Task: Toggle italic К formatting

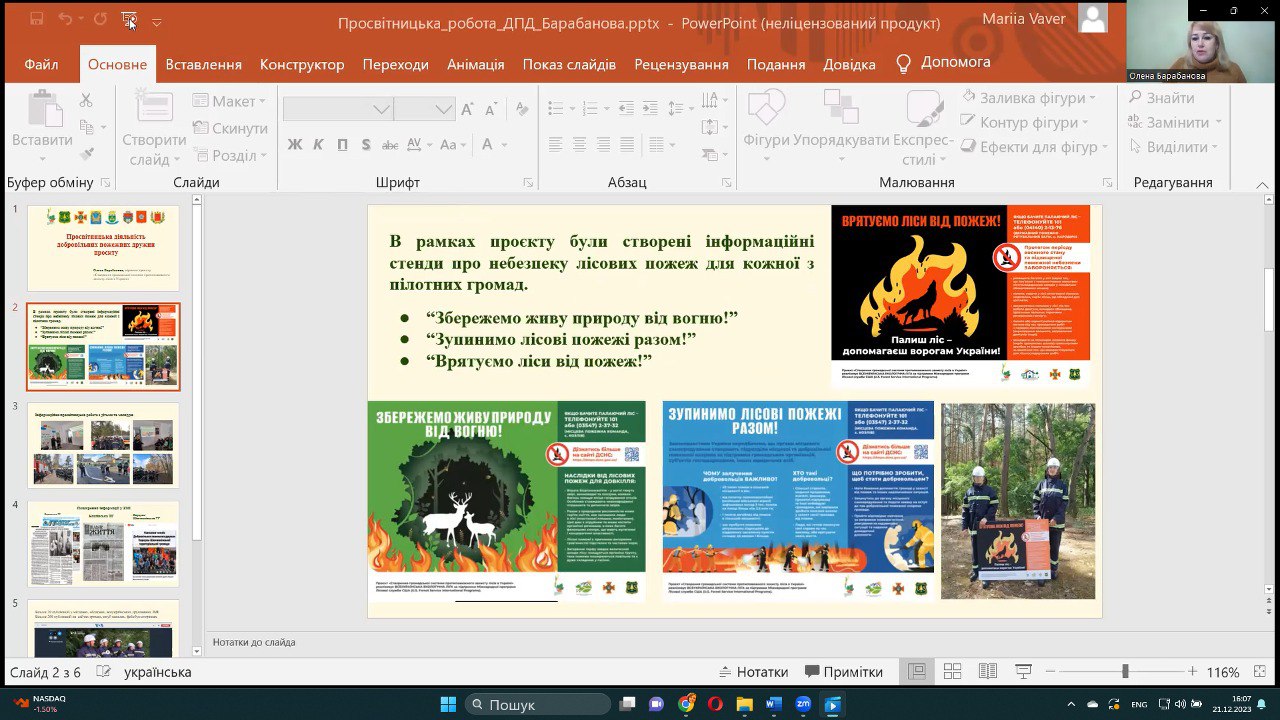Action: click(318, 144)
